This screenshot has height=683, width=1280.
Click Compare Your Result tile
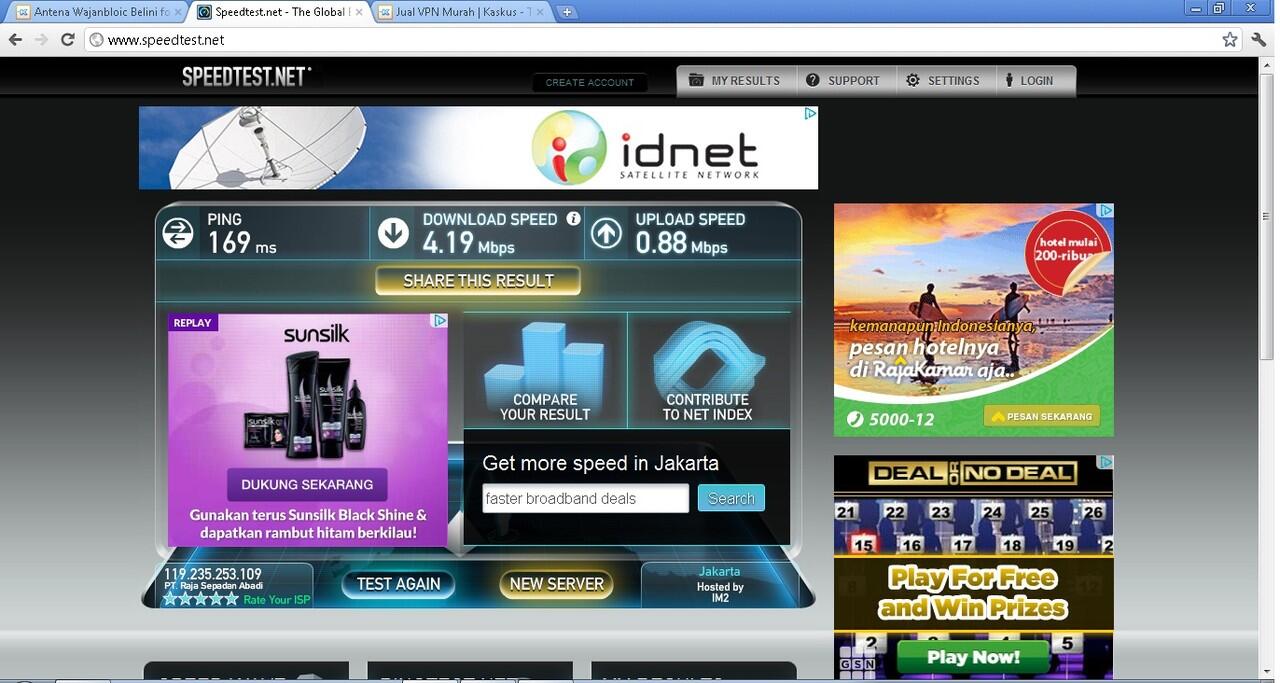tap(545, 370)
